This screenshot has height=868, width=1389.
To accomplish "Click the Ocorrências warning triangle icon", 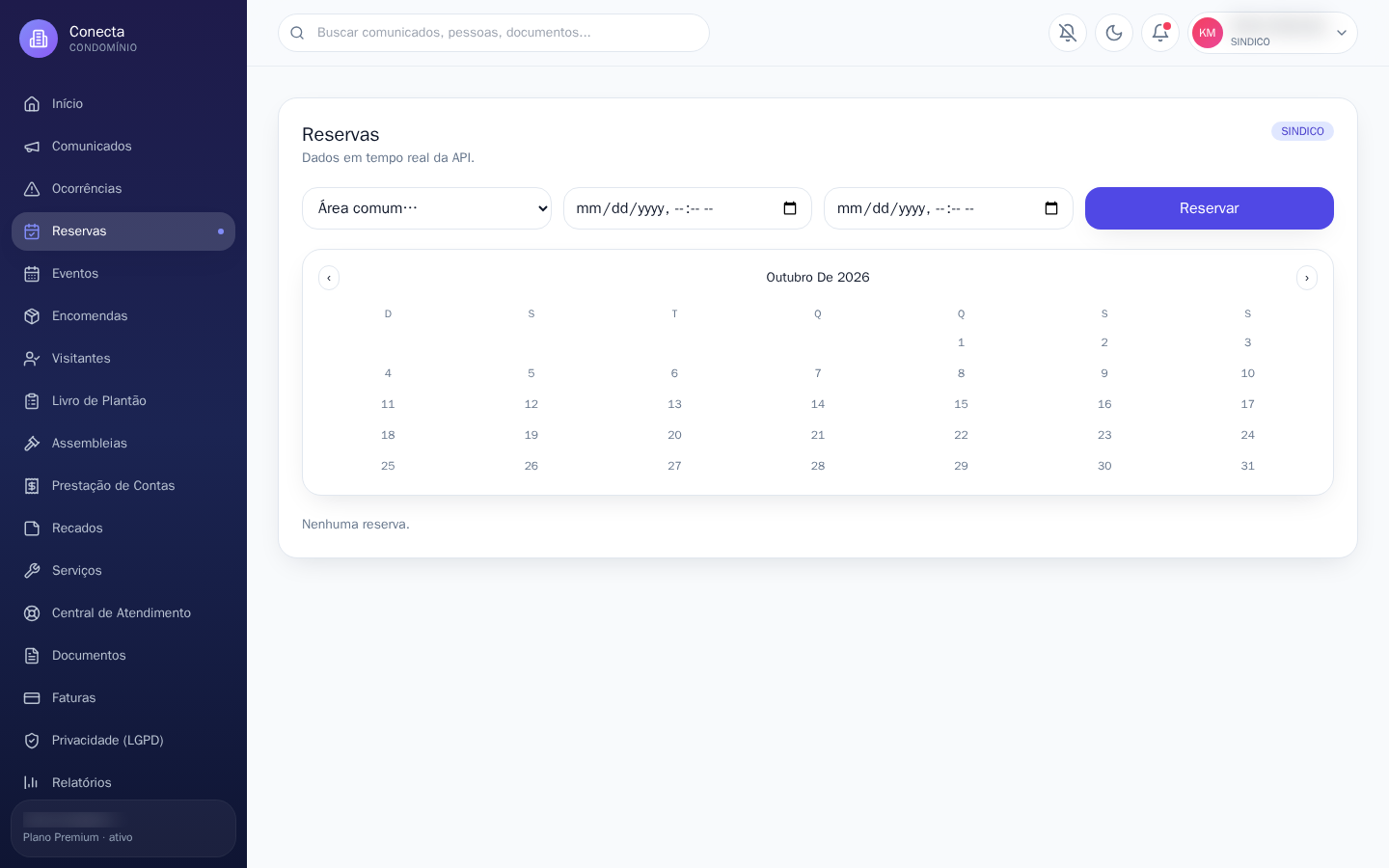I will pos(32,189).
